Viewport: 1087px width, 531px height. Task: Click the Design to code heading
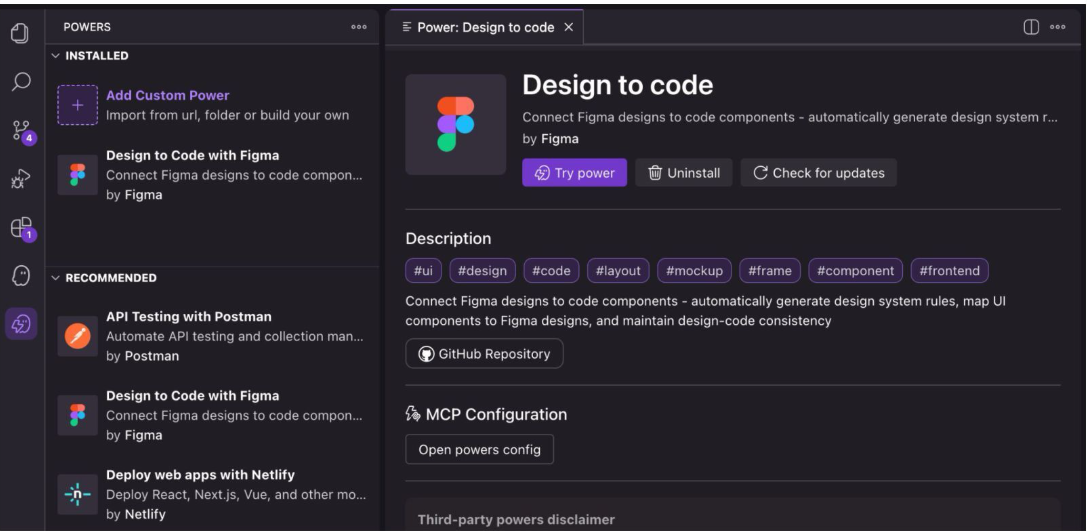coord(618,85)
